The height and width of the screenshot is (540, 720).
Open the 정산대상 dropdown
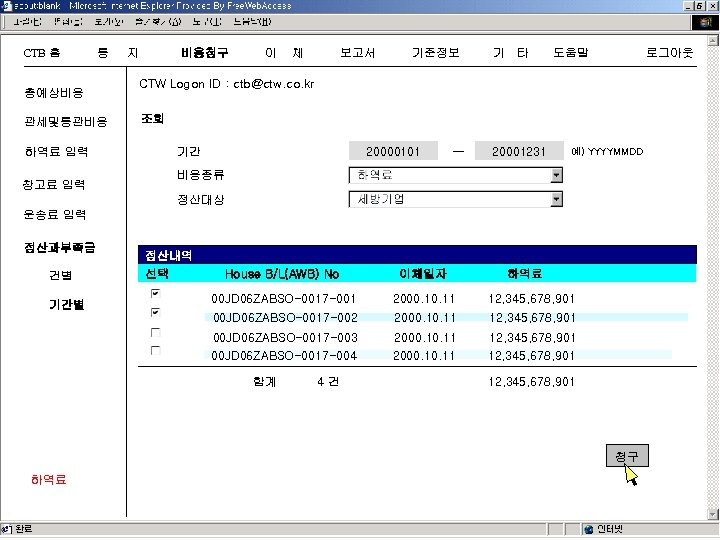[556, 199]
